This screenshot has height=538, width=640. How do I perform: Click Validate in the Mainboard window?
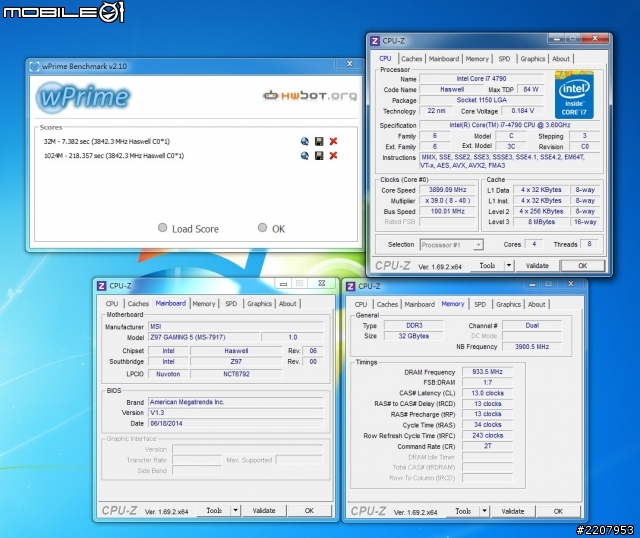[x=264, y=511]
